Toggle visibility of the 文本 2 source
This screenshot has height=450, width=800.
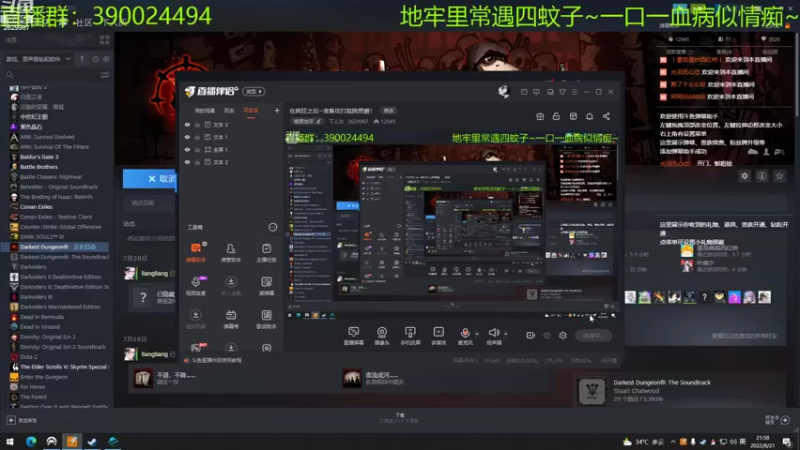click(187, 162)
